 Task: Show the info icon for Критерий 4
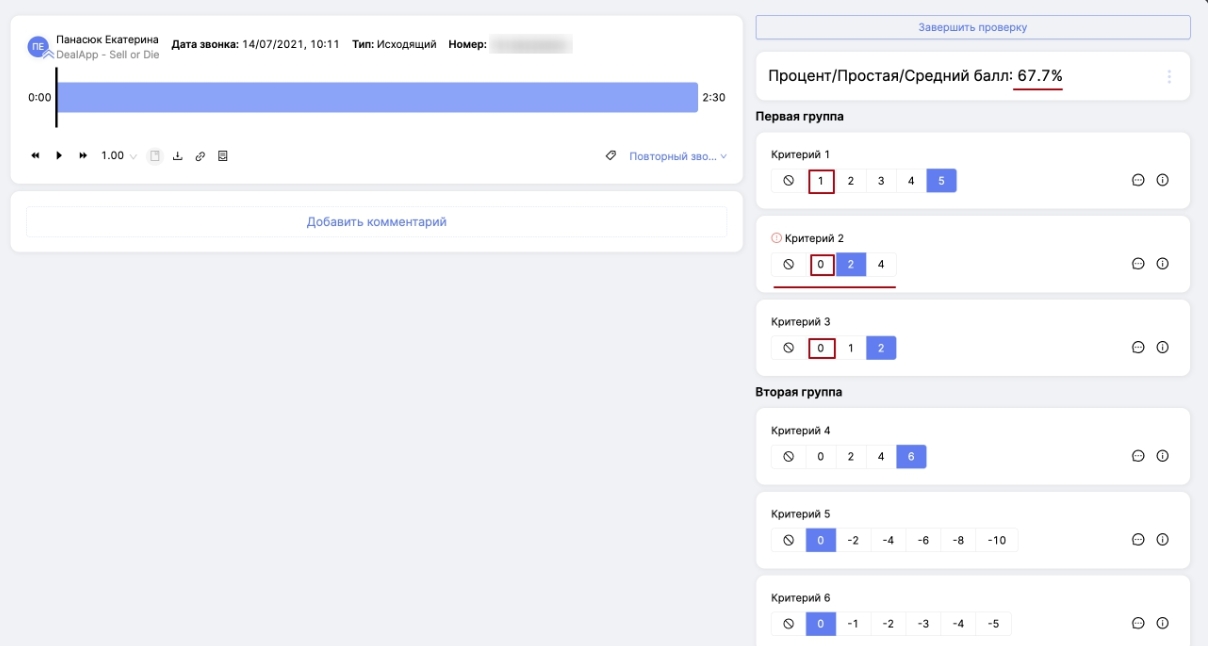coord(1162,456)
